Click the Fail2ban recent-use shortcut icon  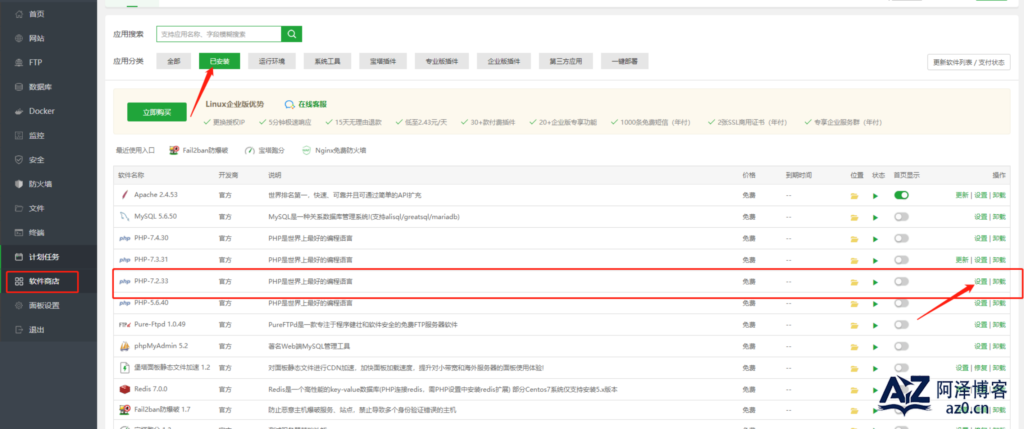pyautogui.click(x=175, y=150)
